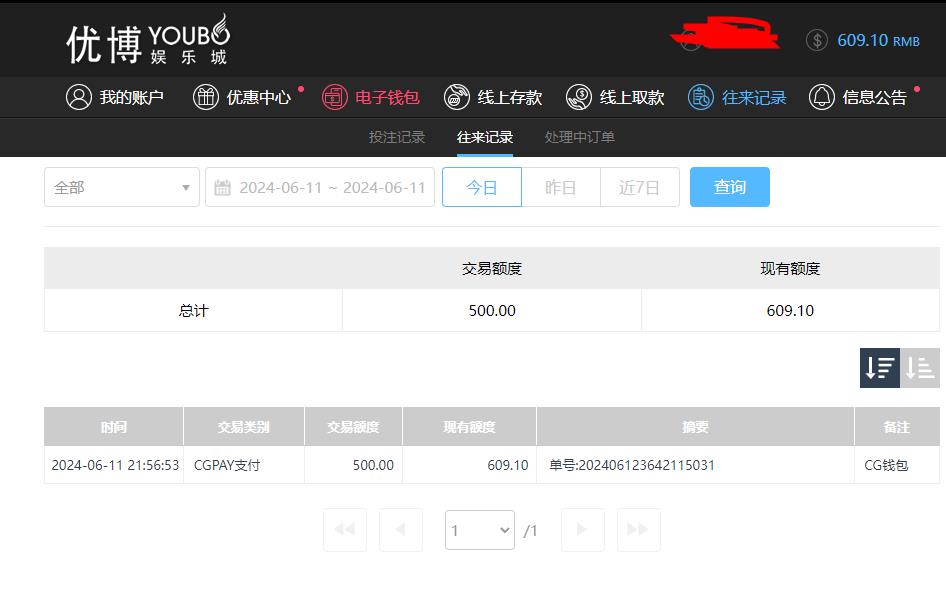This screenshot has height=616, width=946.
Task: Select the 近7日 filter button
Action: [x=640, y=187]
